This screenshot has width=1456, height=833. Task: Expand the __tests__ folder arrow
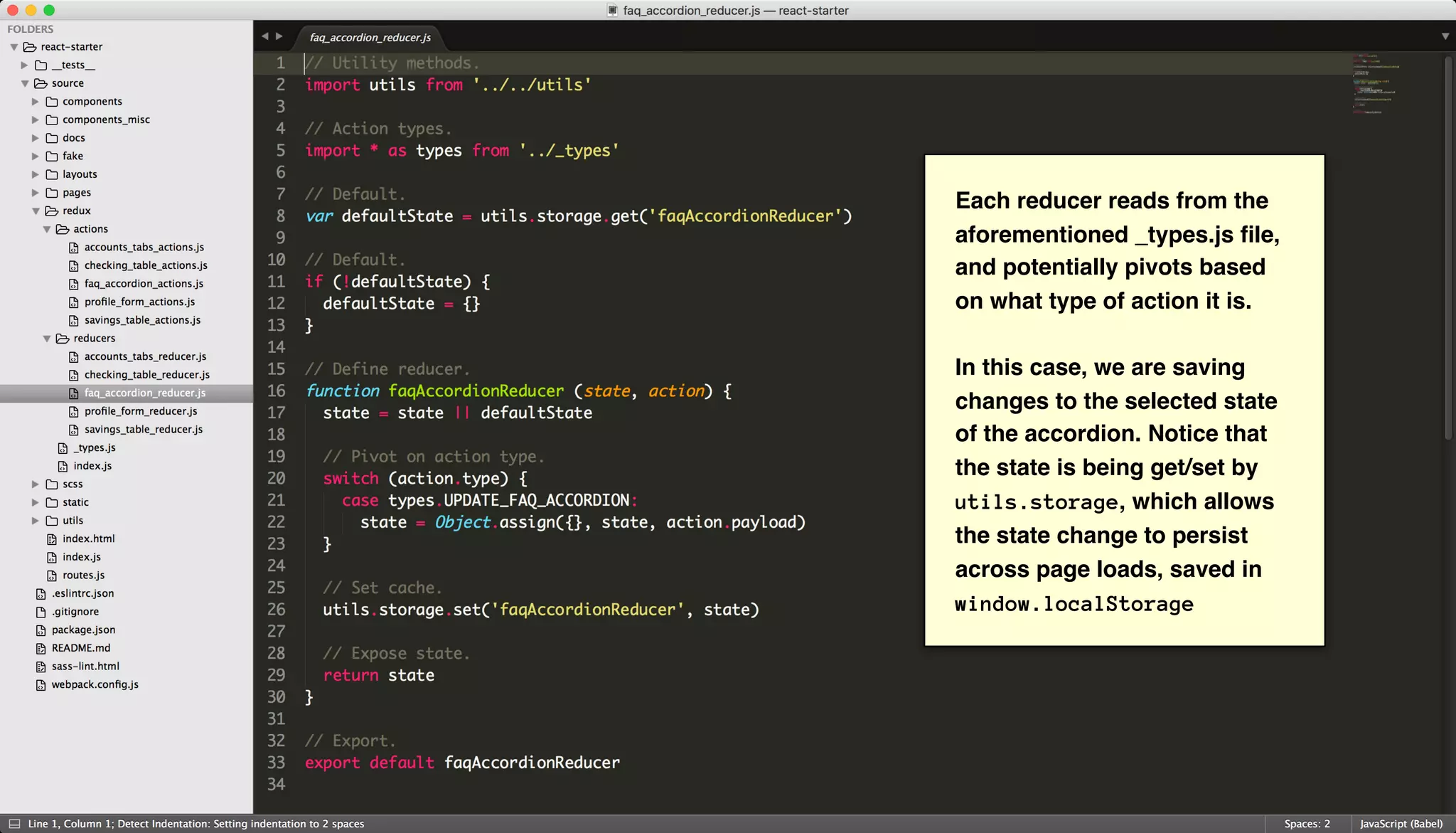point(25,65)
